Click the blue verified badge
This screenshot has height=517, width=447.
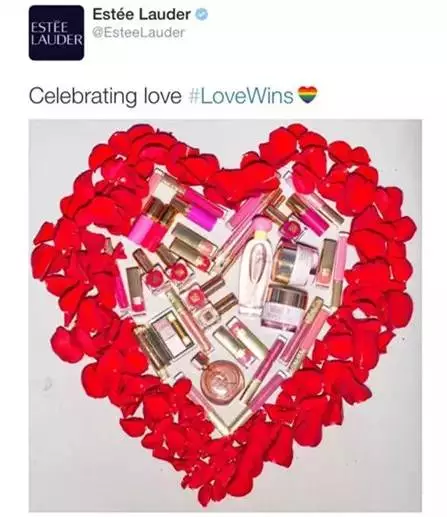tap(201, 14)
